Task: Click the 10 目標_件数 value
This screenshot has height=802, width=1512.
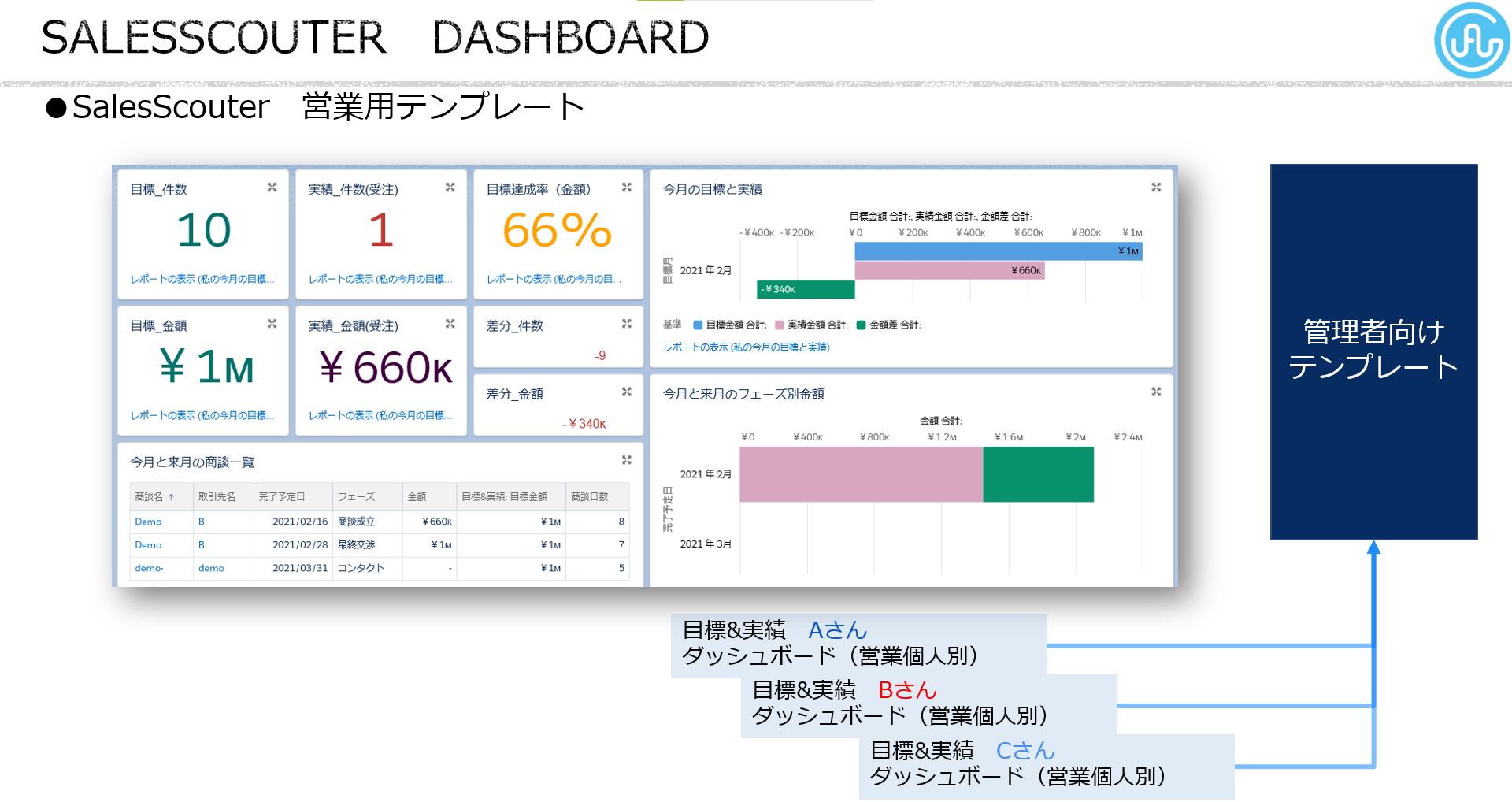Action: pyautogui.click(x=204, y=231)
